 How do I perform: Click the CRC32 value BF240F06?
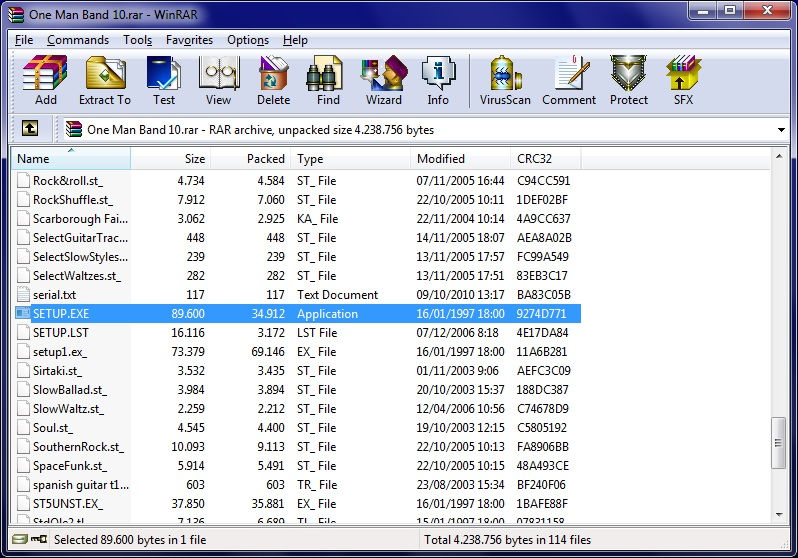[541, 485]
